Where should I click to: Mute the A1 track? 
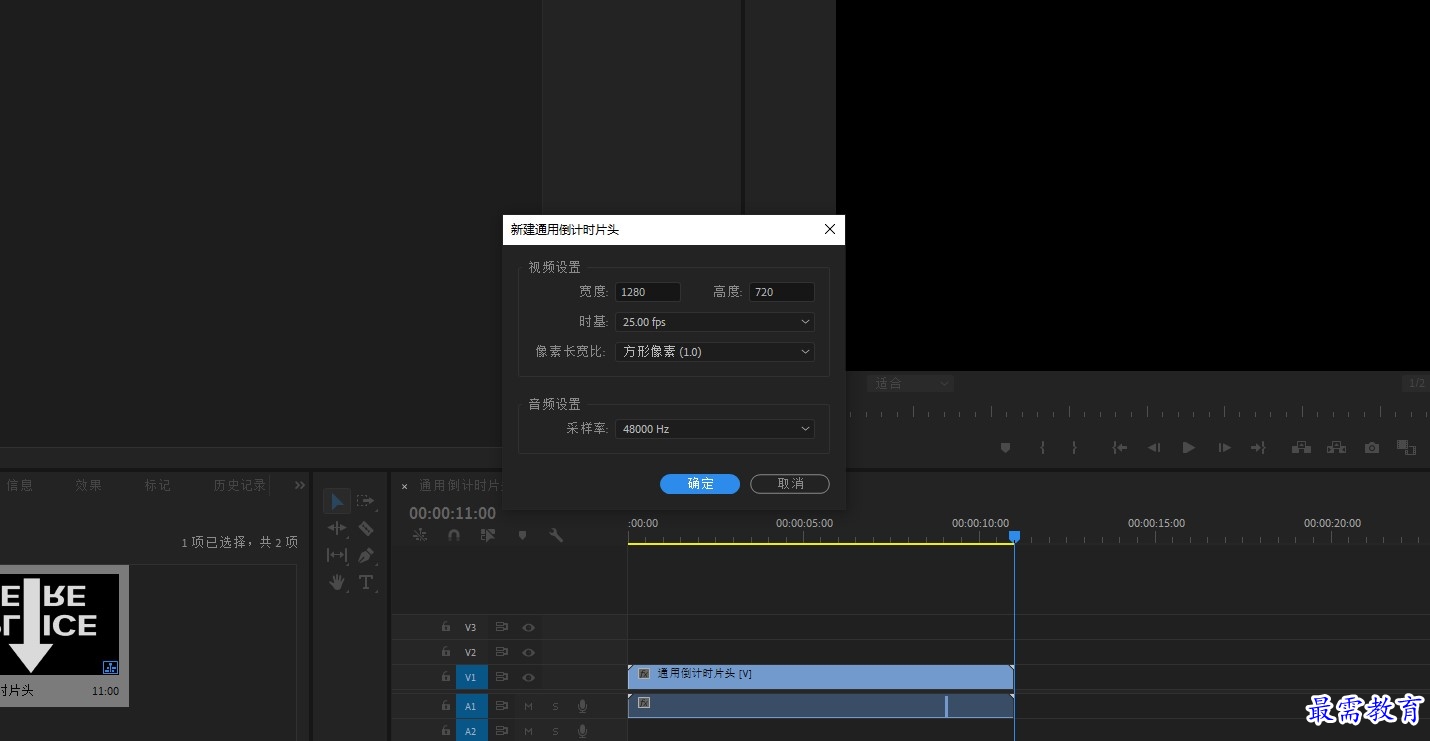click(528, 706)
